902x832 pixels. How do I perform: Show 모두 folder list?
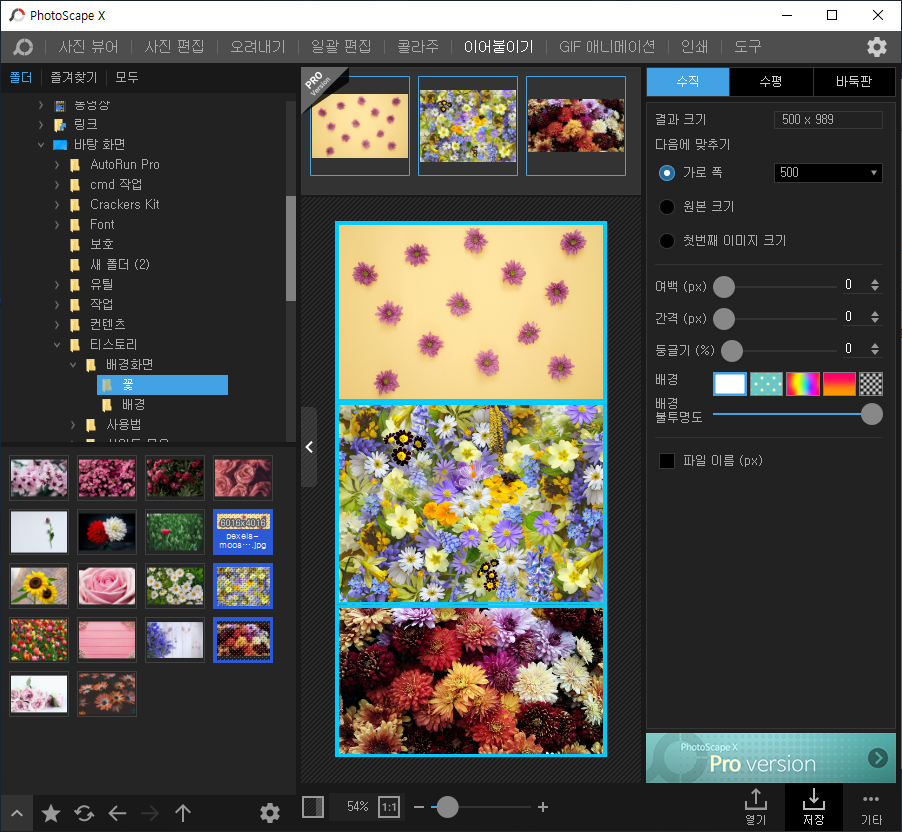pyautogui.click(x=127, y=77)
